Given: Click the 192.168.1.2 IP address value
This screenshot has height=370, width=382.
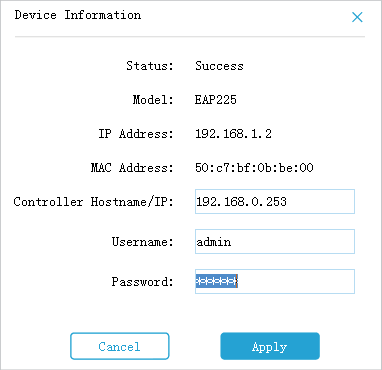Looking at the screenshot, I should pos(233,134).
